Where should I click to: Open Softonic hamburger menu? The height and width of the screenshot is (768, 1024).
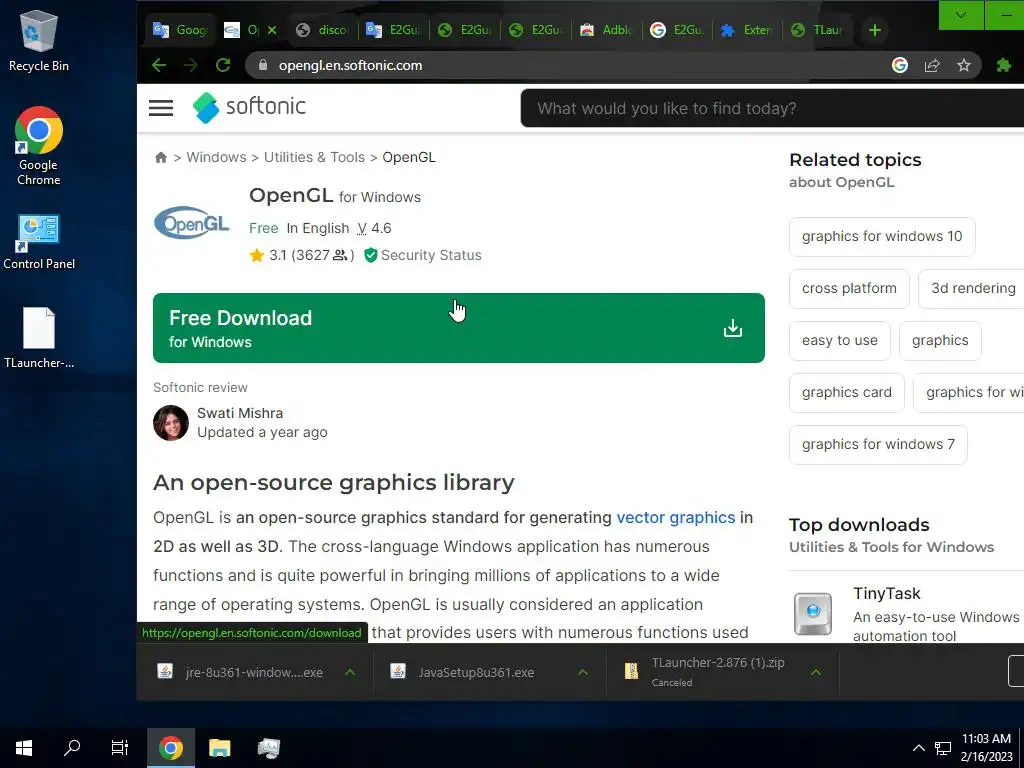(161, 108)
